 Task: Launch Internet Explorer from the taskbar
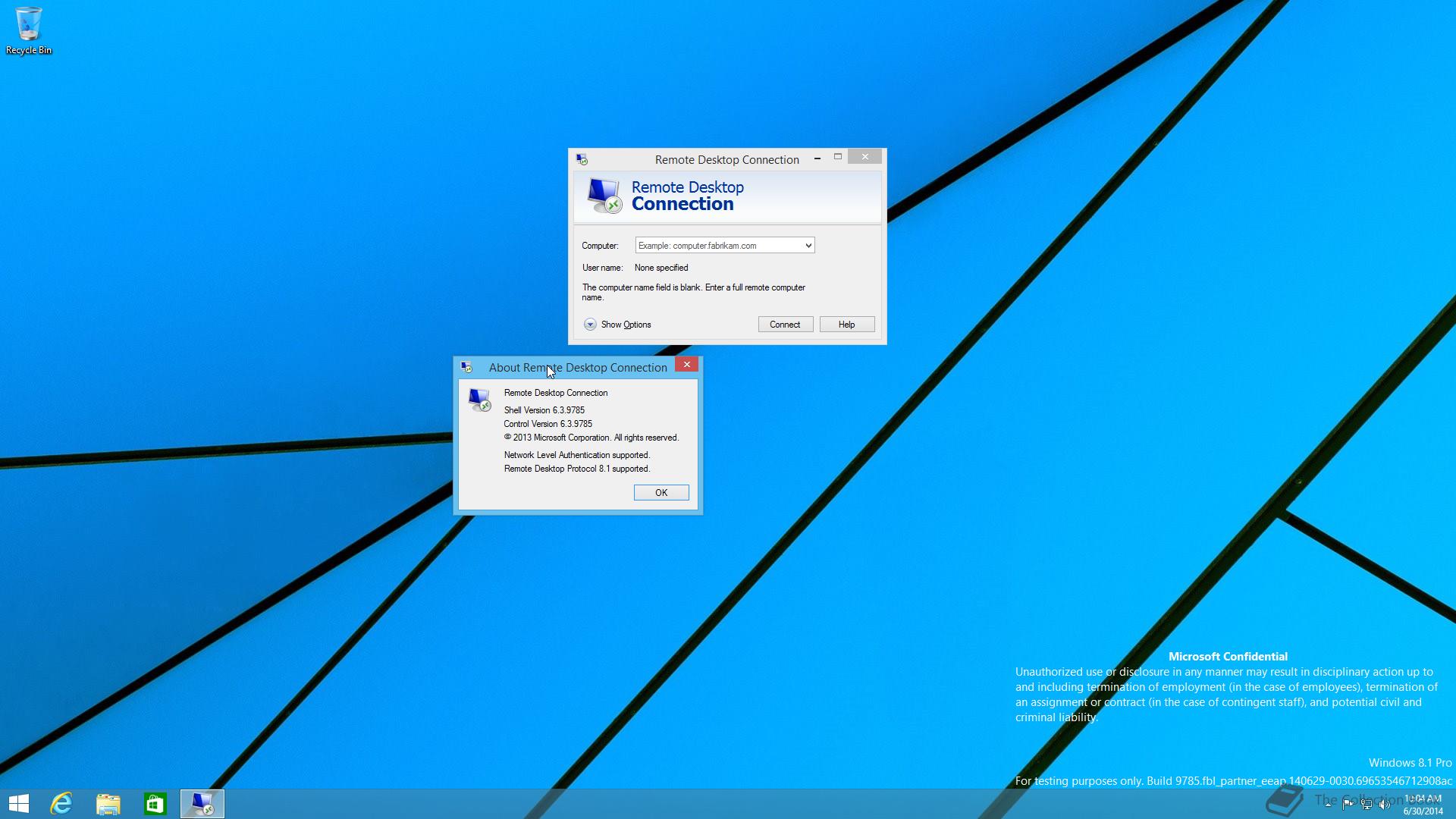pos(61,804)
